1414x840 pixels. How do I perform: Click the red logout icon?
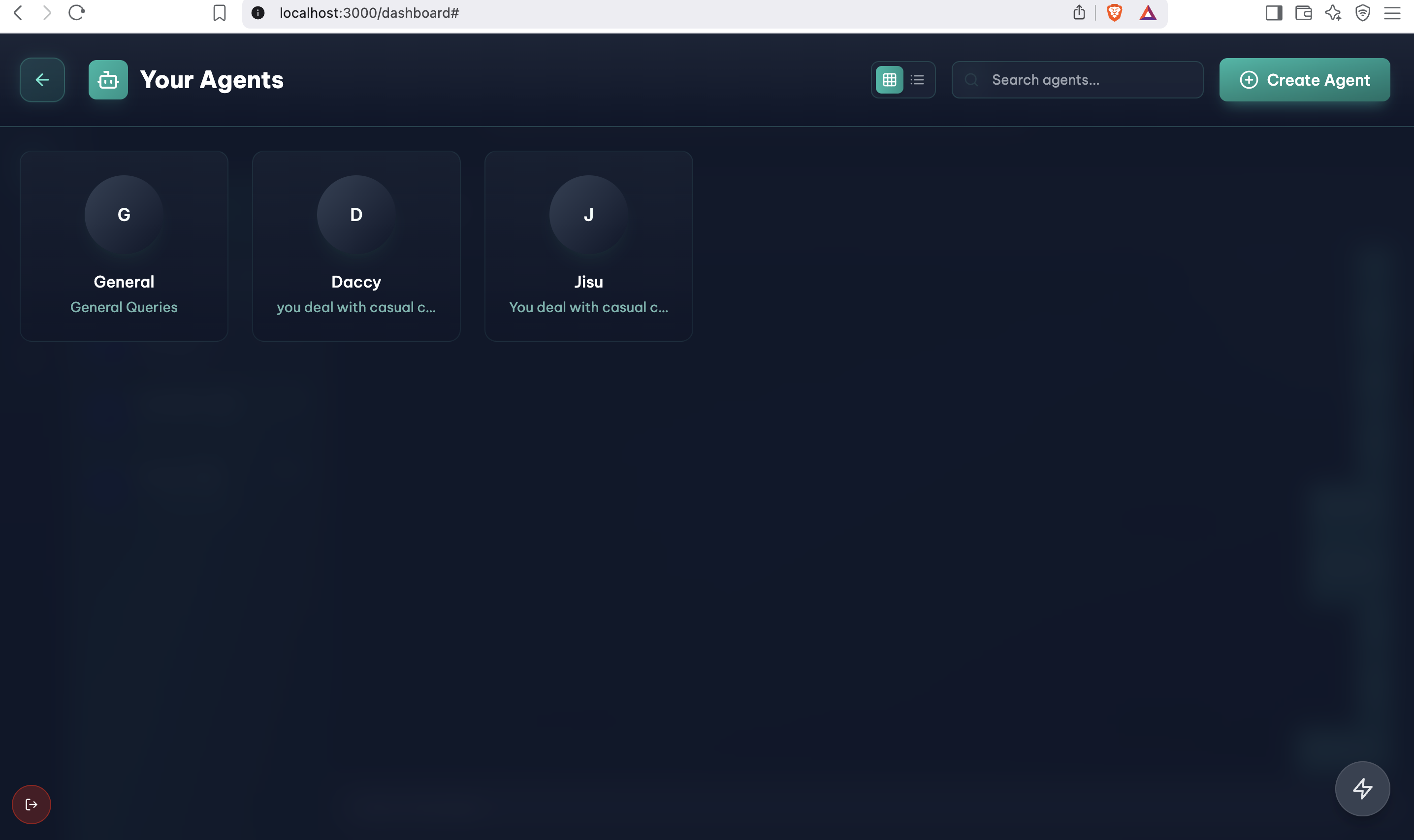tap(31, 805)
